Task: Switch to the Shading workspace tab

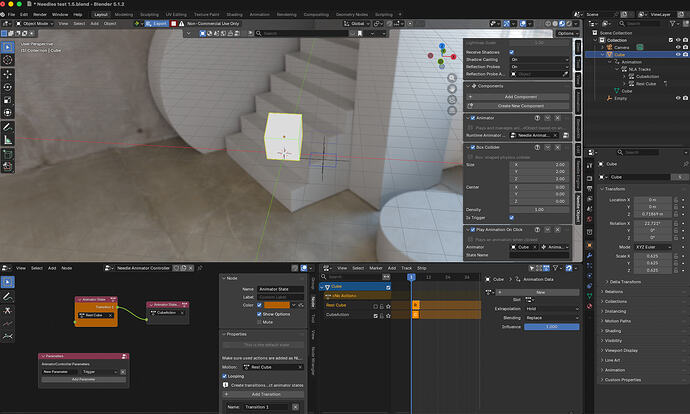Action: (234, 15)
